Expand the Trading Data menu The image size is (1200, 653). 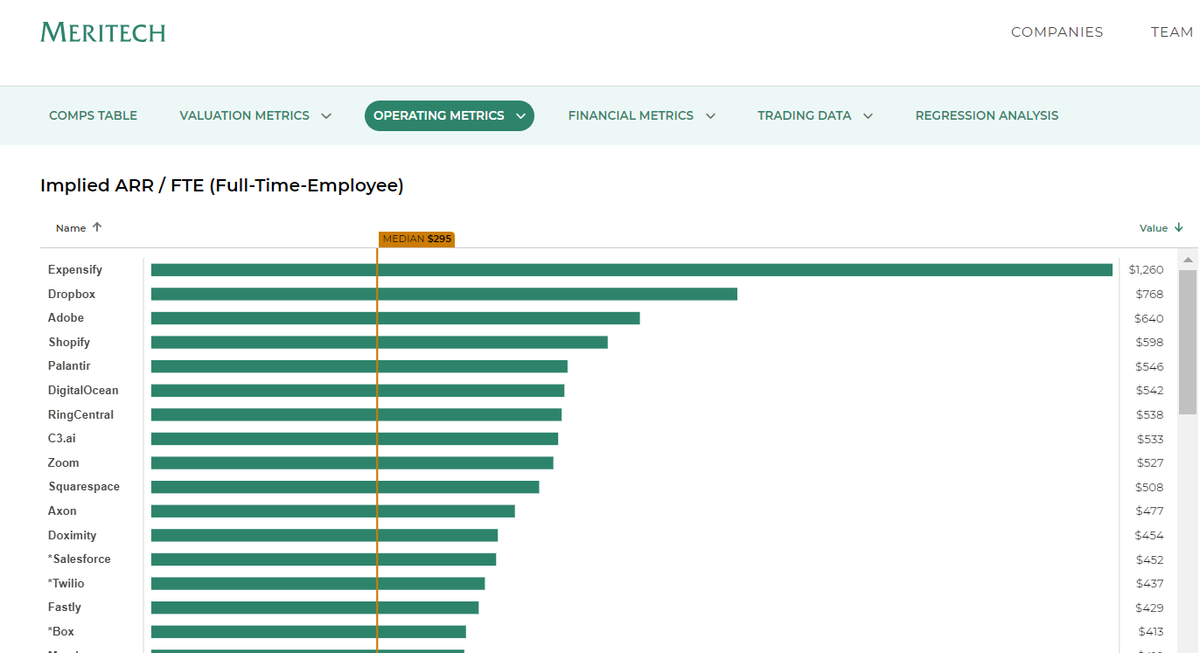click(x=815, y=116)
